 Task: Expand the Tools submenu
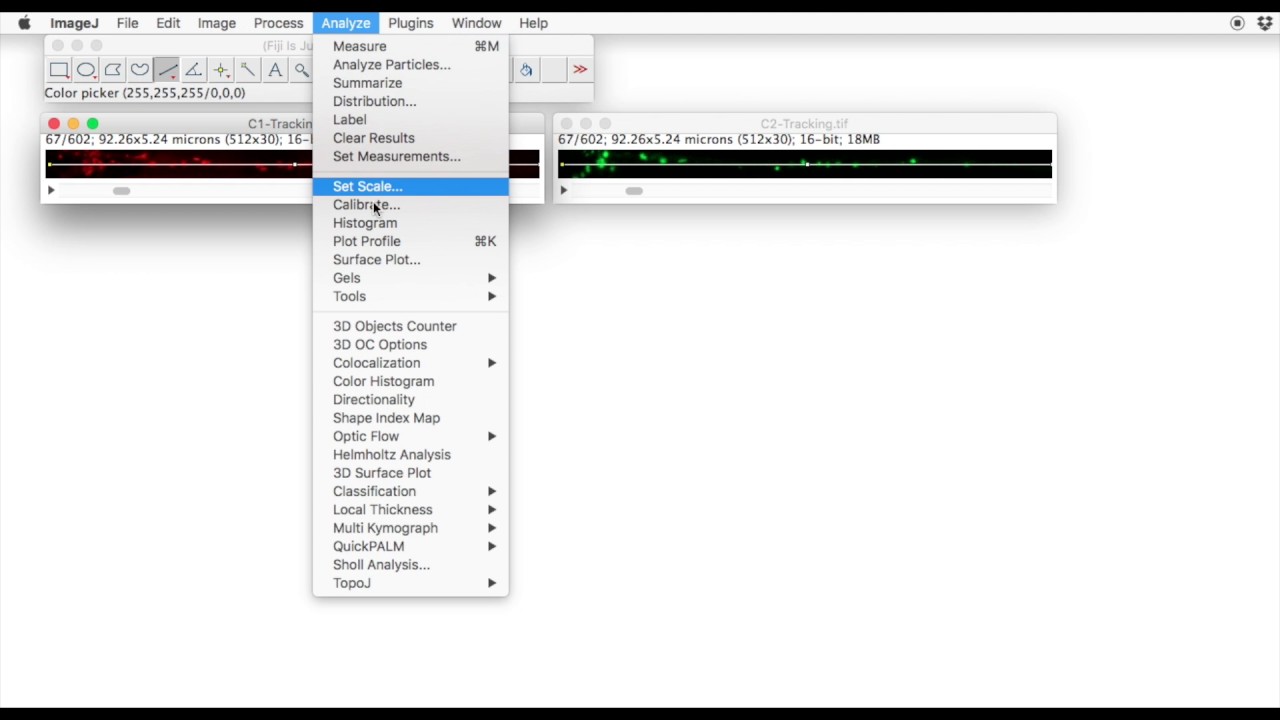410,296
